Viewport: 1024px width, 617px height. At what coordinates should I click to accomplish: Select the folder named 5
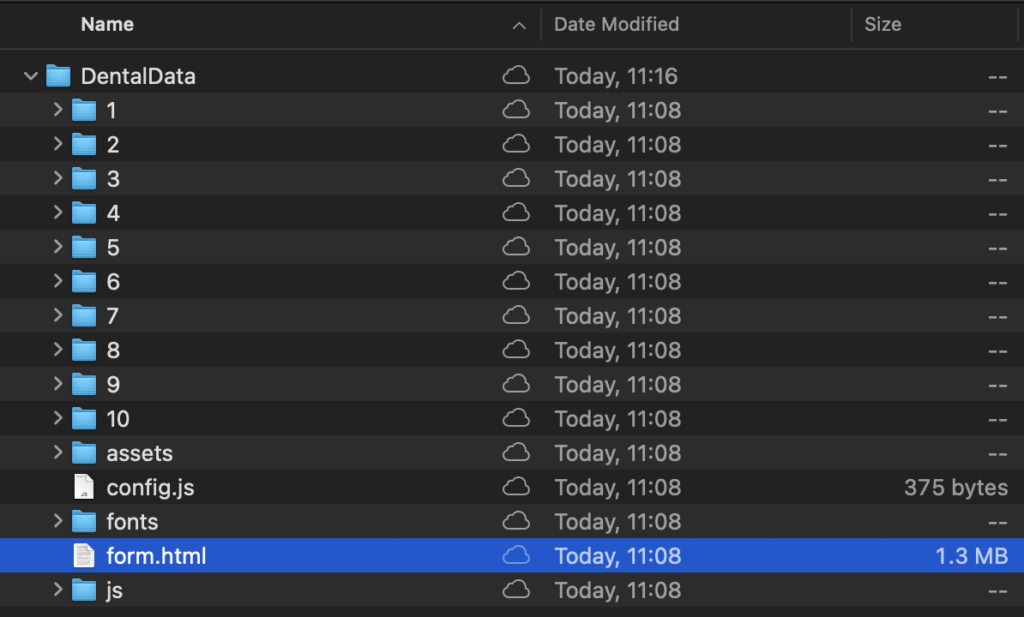113,247
